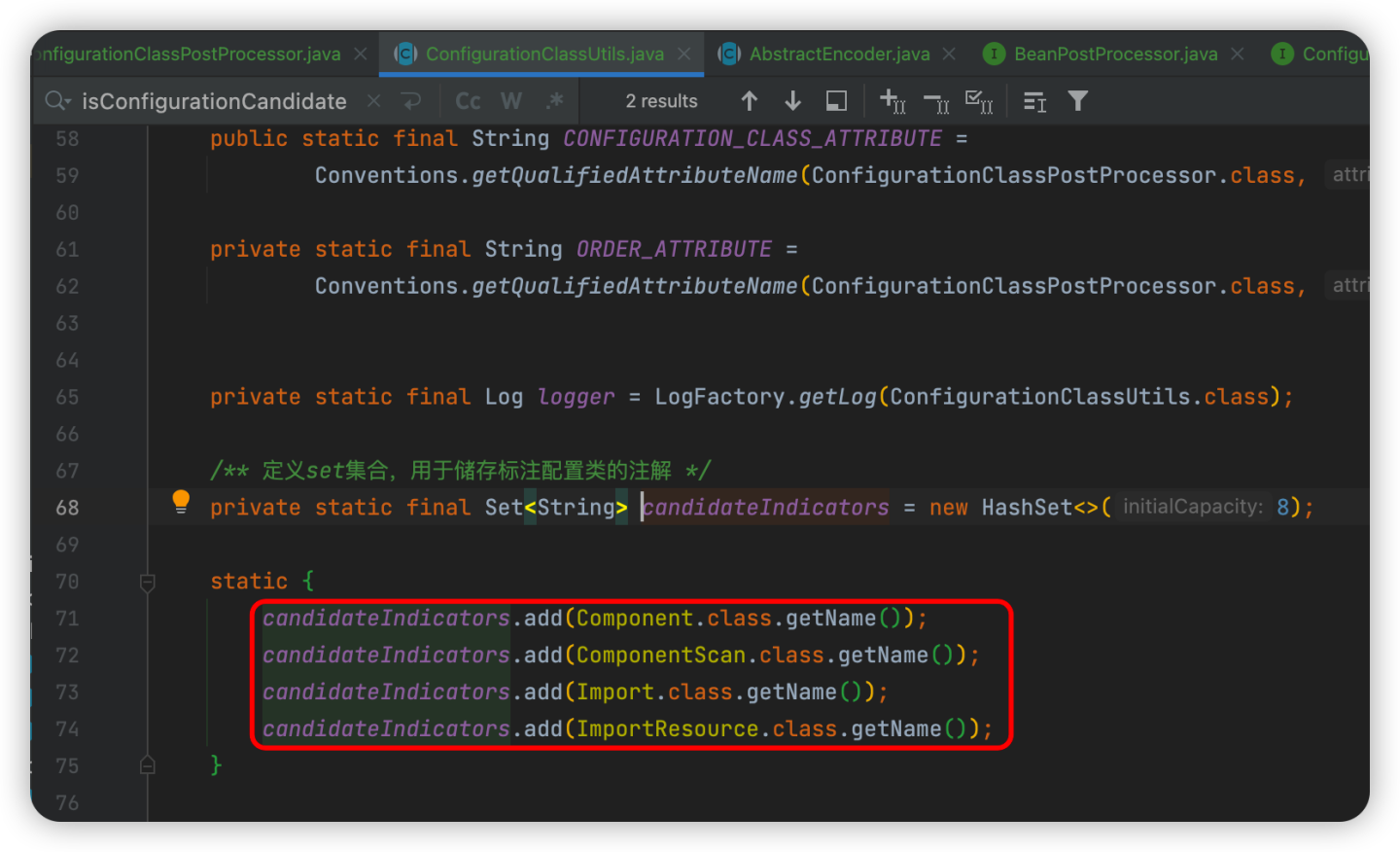Click in the isConfigurationCandidate search field
This screenshot has height=852, width=1400.
214,101
